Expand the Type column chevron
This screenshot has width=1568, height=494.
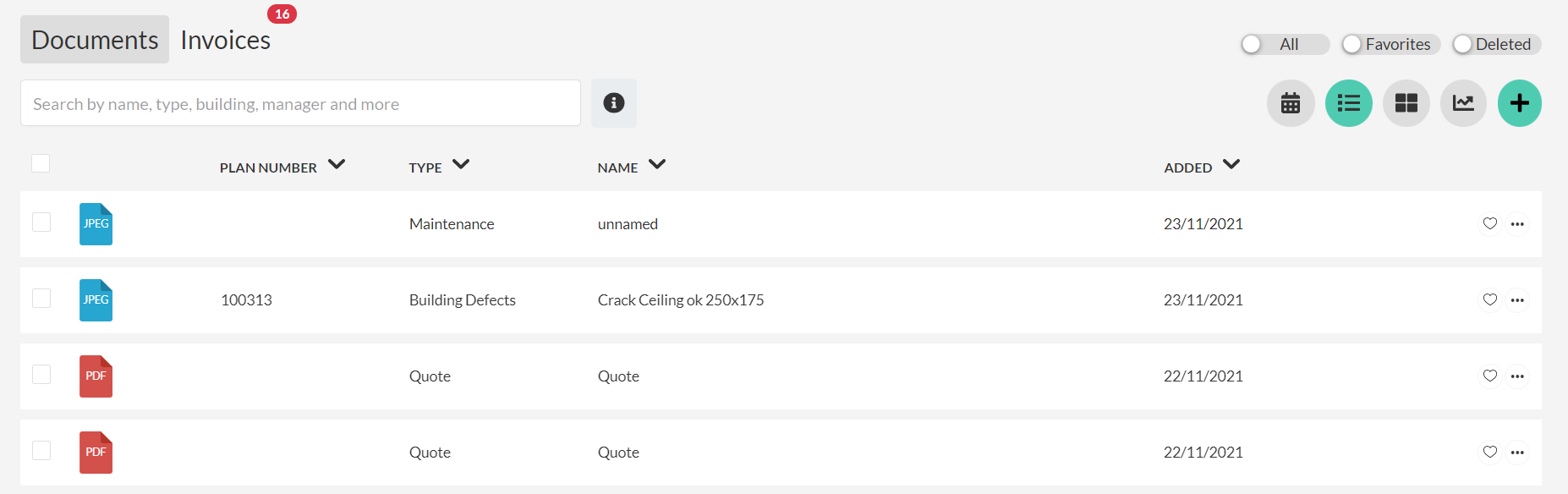(461, 164)
